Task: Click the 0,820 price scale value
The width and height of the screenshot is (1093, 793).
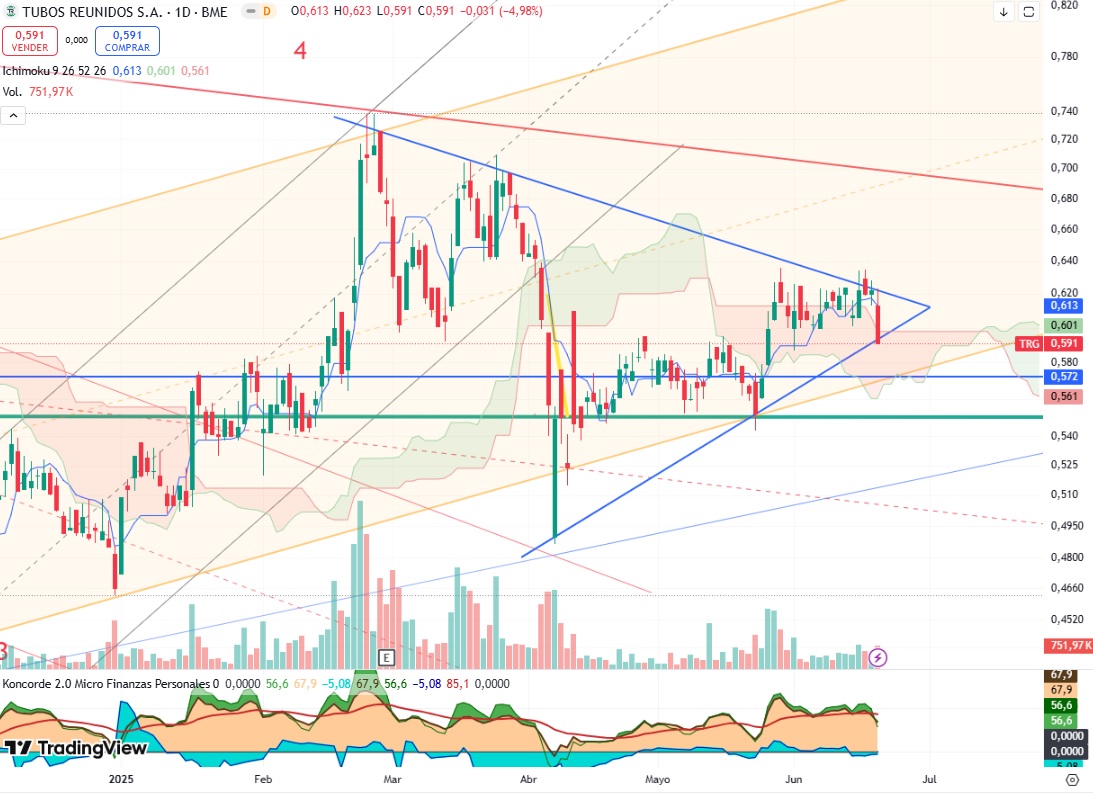Action: 1064,5
